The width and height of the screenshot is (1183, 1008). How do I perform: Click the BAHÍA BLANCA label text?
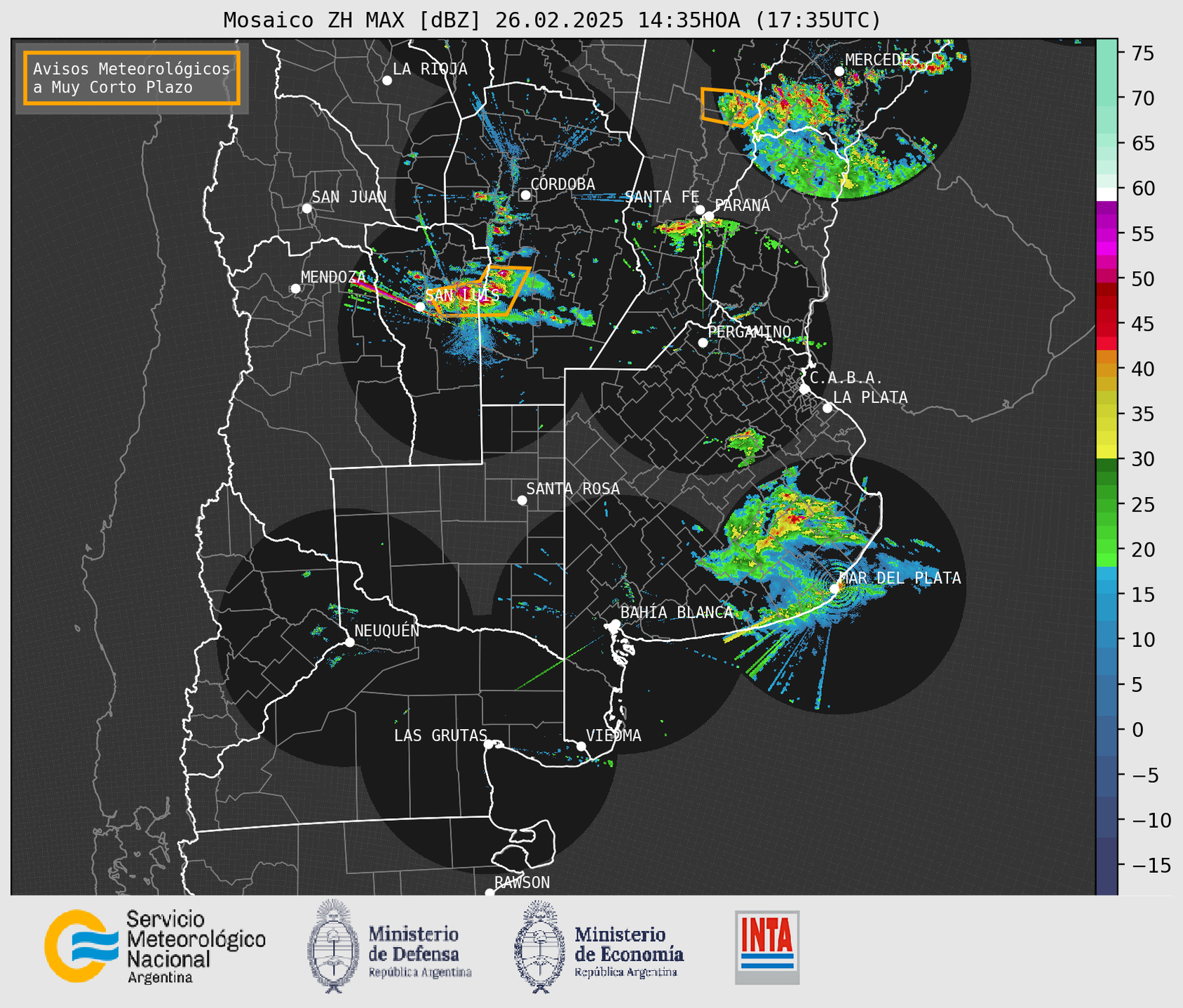(677, 613)
